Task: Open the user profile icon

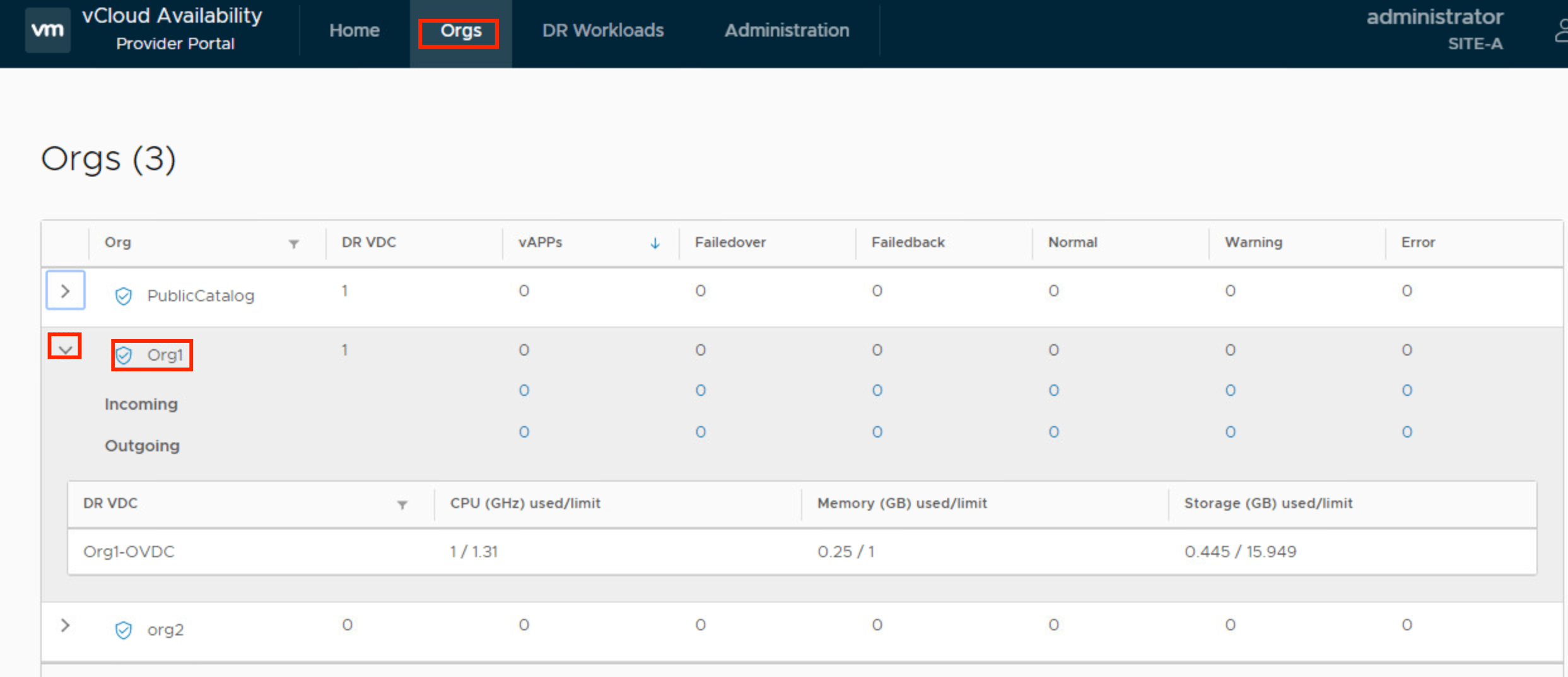Action: click(1560, 30)
